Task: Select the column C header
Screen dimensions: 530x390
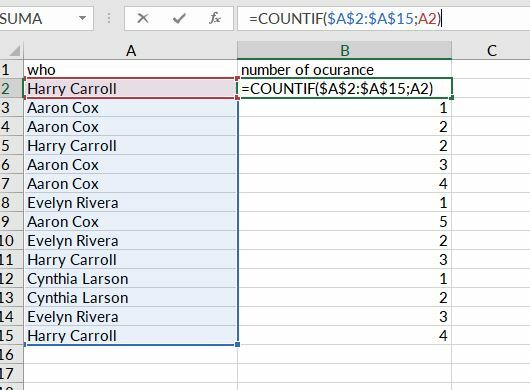Action: (x=491, y=51)
